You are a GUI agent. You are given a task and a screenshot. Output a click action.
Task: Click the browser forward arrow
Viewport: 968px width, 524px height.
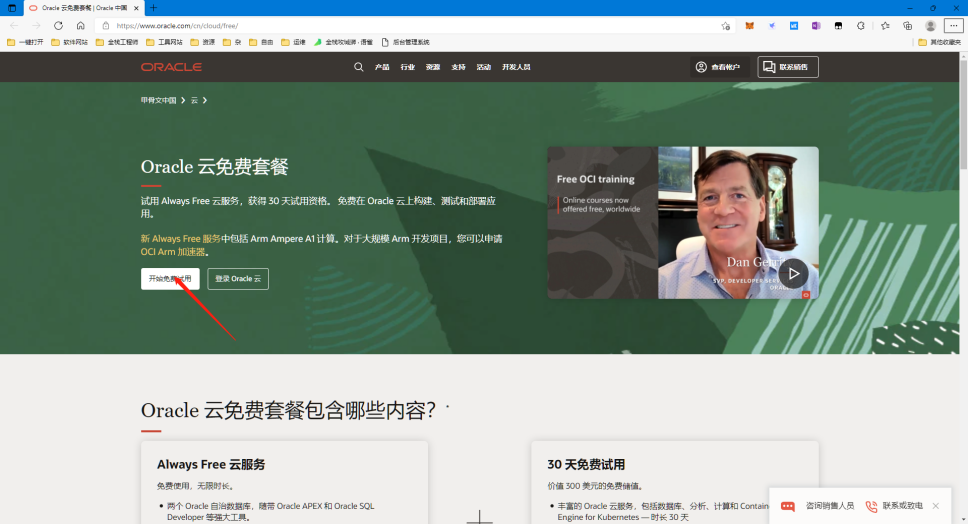tap(36, 25)
